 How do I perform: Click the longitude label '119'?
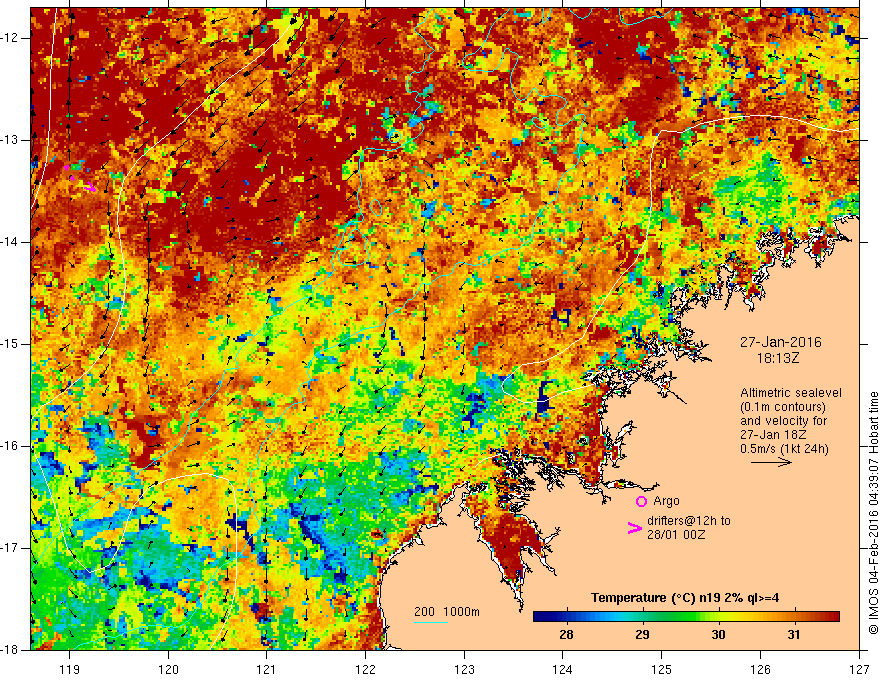[70, 669]
